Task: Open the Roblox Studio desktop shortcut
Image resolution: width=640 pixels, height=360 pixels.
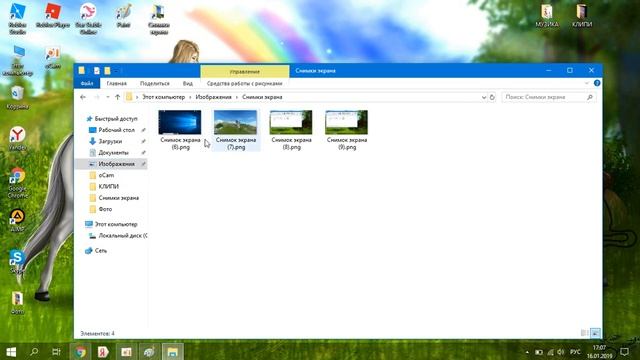Action: (x=17, y=18)
